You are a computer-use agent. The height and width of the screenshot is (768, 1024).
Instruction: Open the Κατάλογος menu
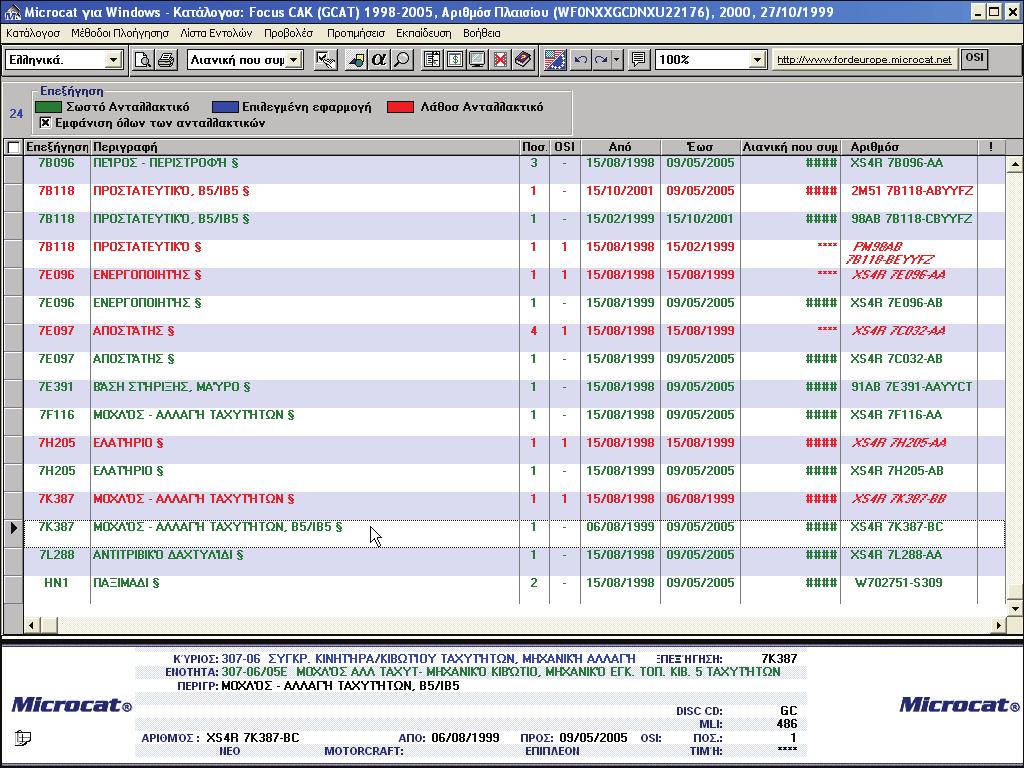[33, 33]
